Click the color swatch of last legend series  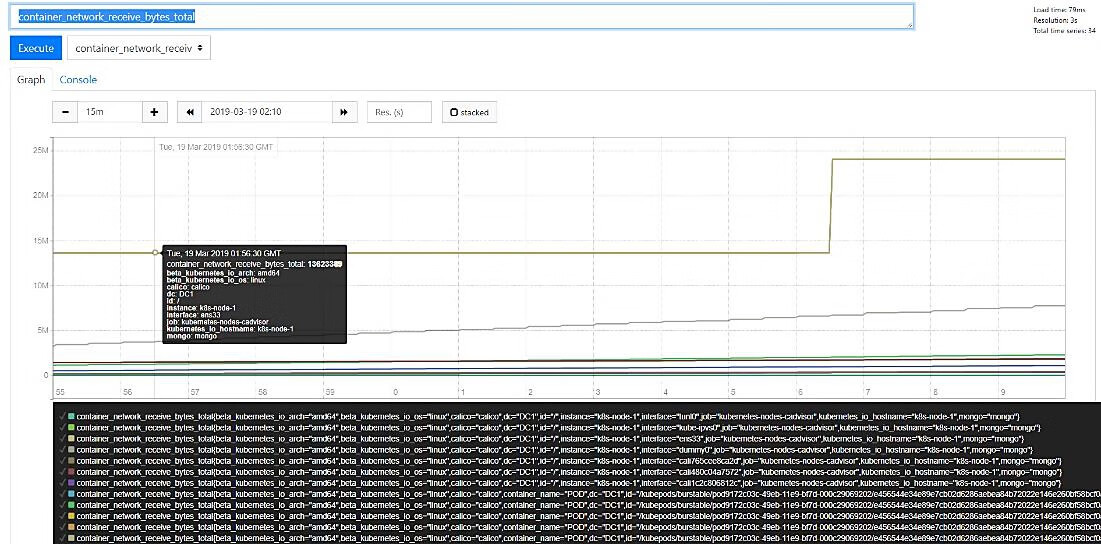71,538
